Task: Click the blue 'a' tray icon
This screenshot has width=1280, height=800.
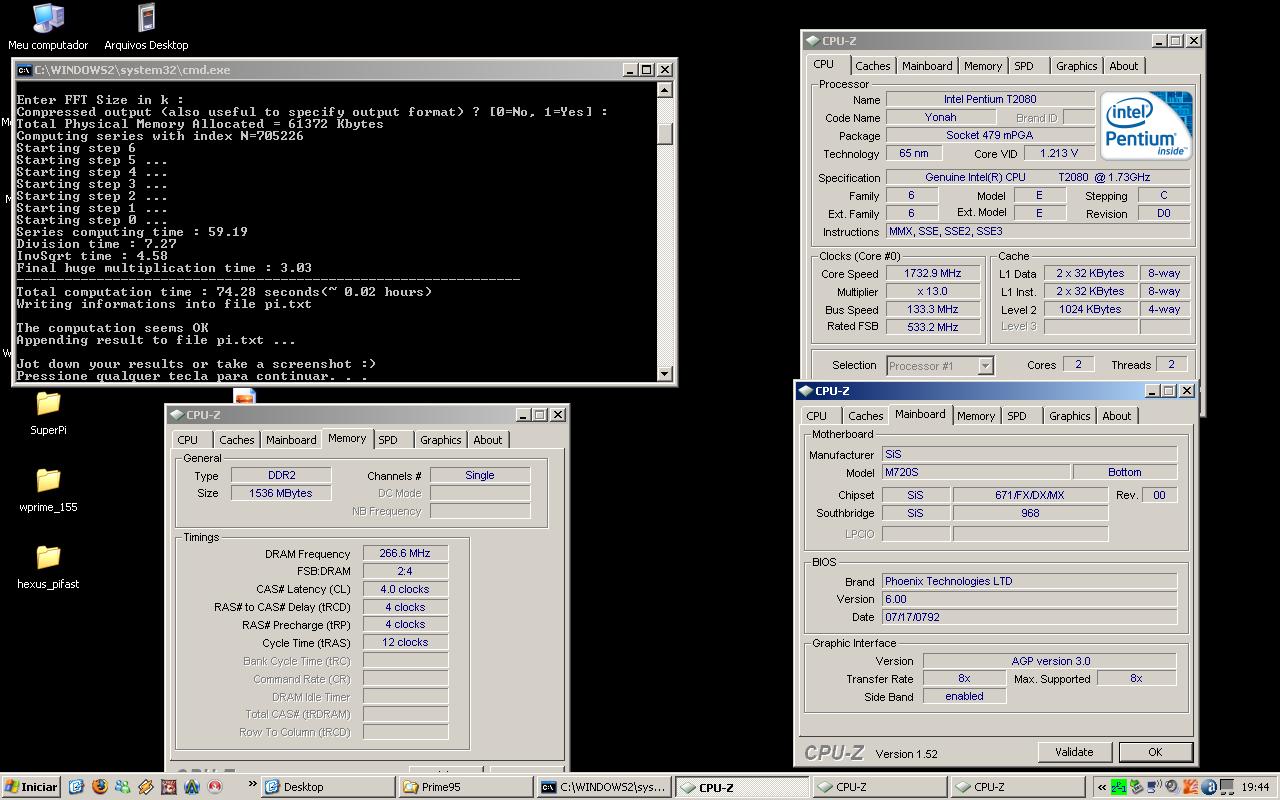Action: pos(1209,787)
